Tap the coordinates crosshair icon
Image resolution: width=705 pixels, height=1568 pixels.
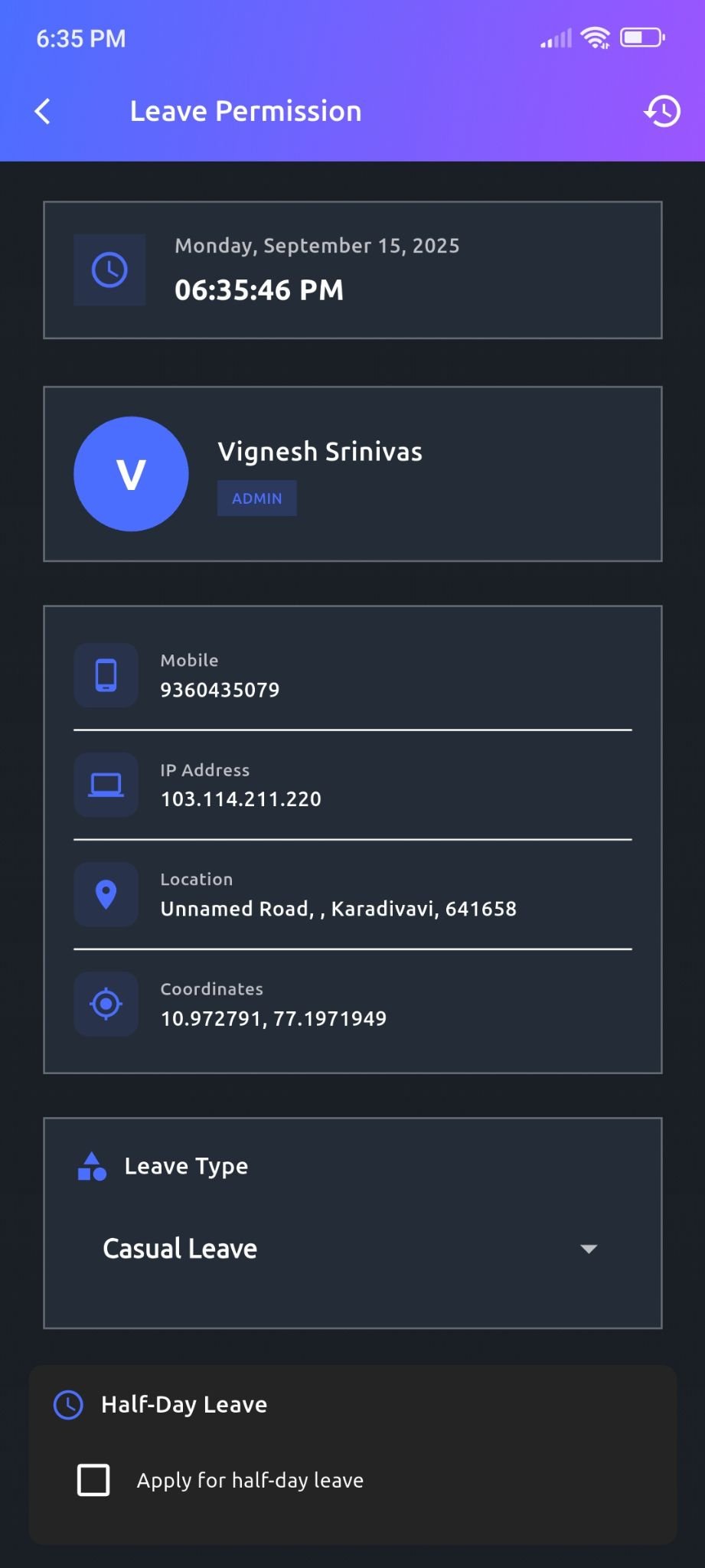coord(106,1004)
